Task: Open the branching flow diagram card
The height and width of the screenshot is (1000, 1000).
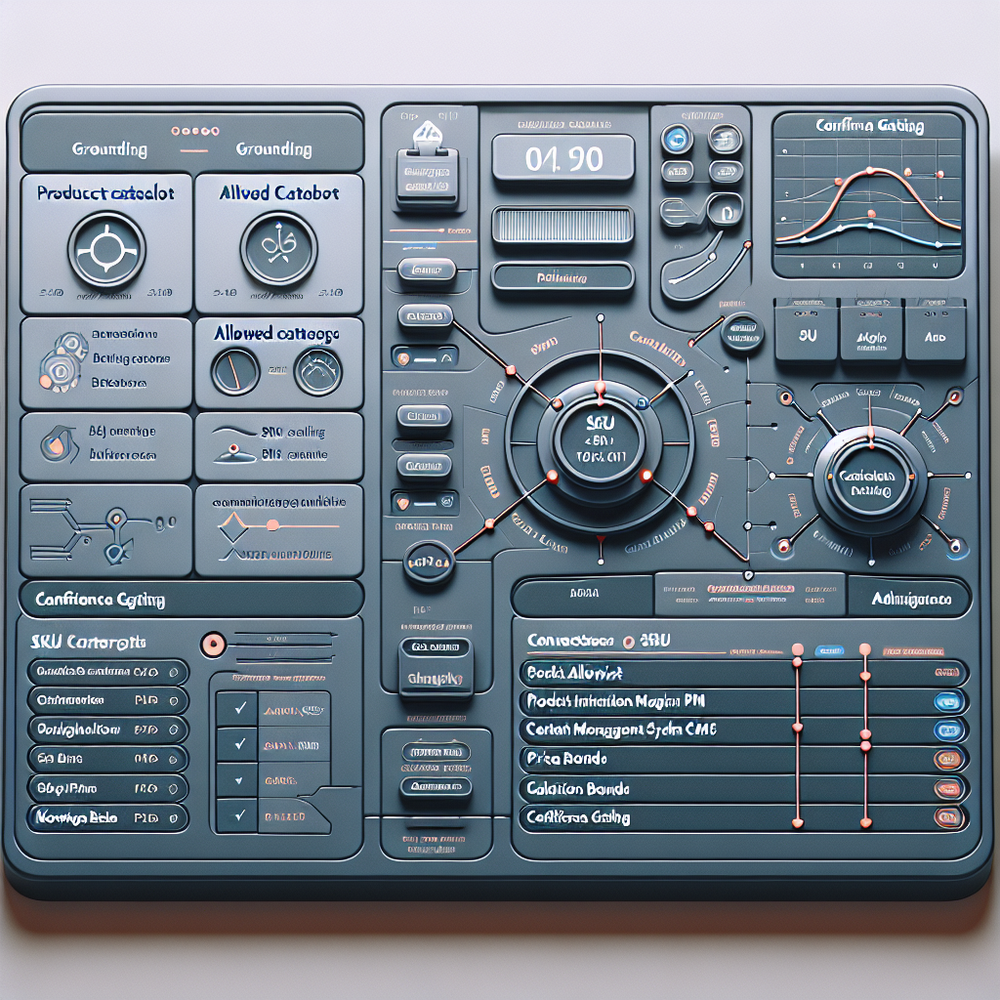Action: (106, 531)
